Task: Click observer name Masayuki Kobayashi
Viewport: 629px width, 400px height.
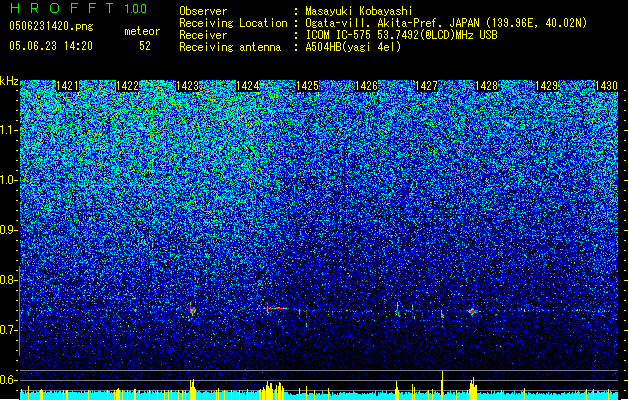Action: (x=359, y=11)
